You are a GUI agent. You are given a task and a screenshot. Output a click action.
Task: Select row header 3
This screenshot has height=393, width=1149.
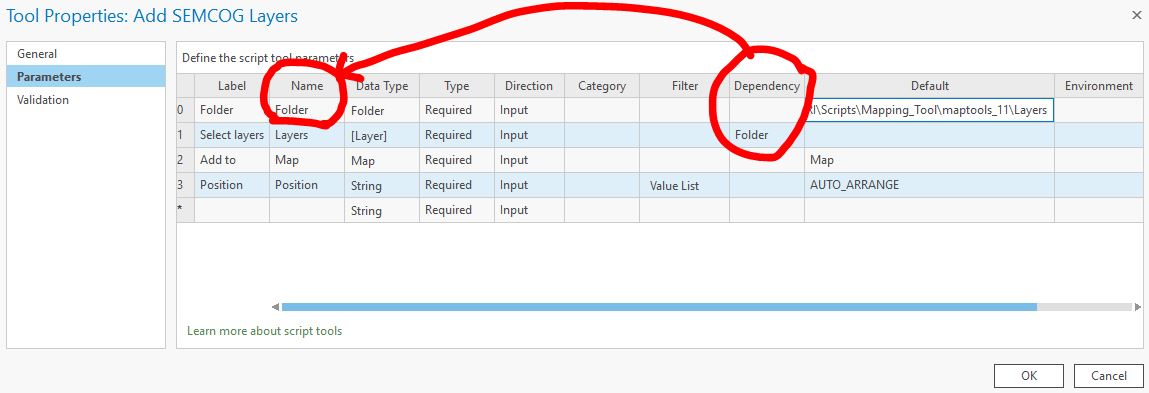tap(185, 185)
